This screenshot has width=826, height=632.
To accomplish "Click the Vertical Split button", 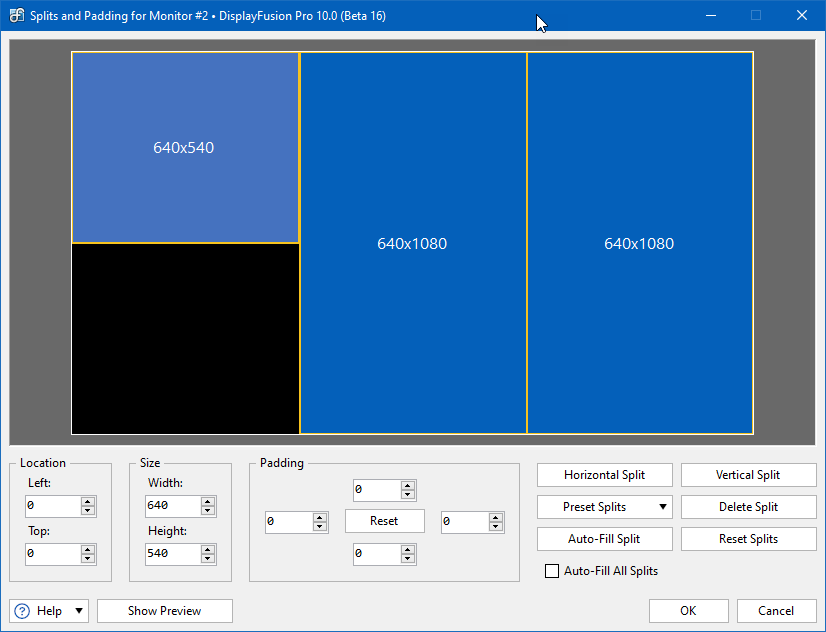I will (747, 475).
